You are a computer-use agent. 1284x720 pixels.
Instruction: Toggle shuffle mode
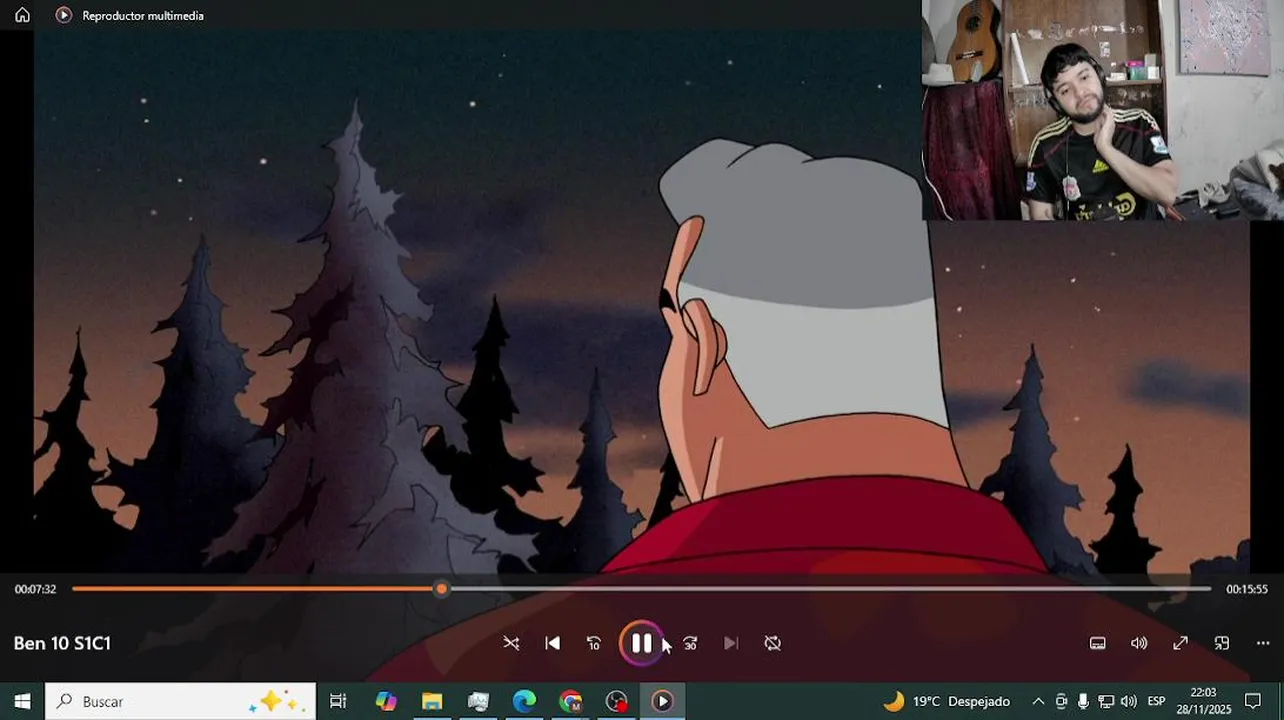coord(511,643)
